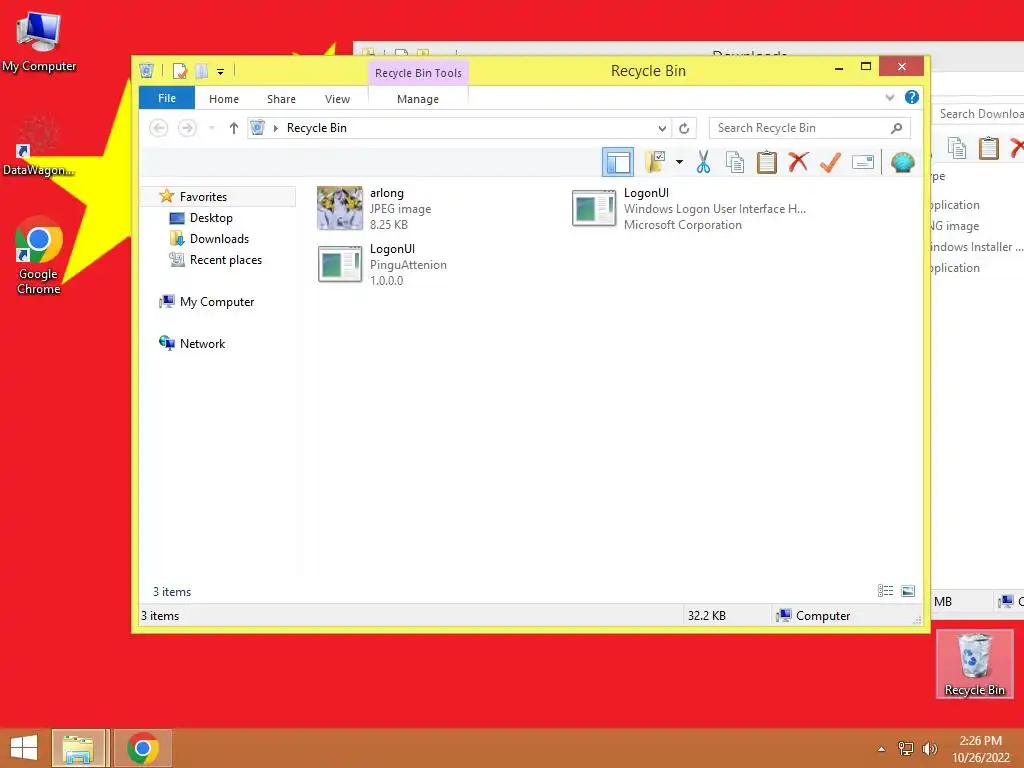Viewport: 1024px width, 768px height.
Task: Show hidden tray icons arrow
Action: pos(882,749)
